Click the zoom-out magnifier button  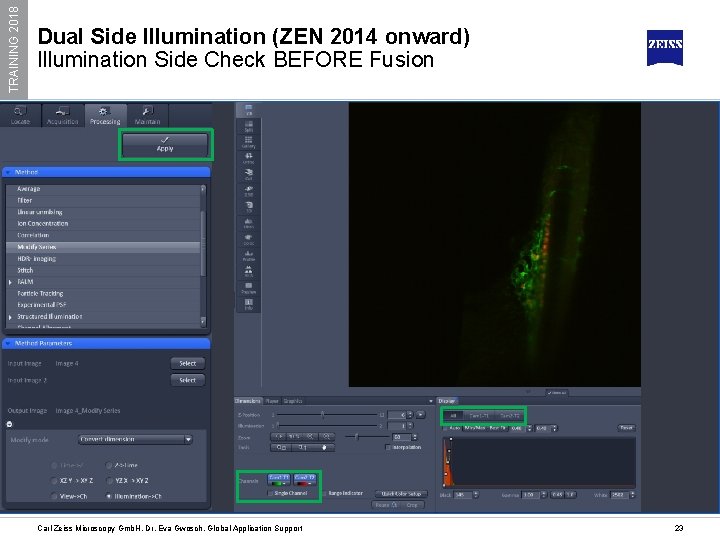[326, 436]
